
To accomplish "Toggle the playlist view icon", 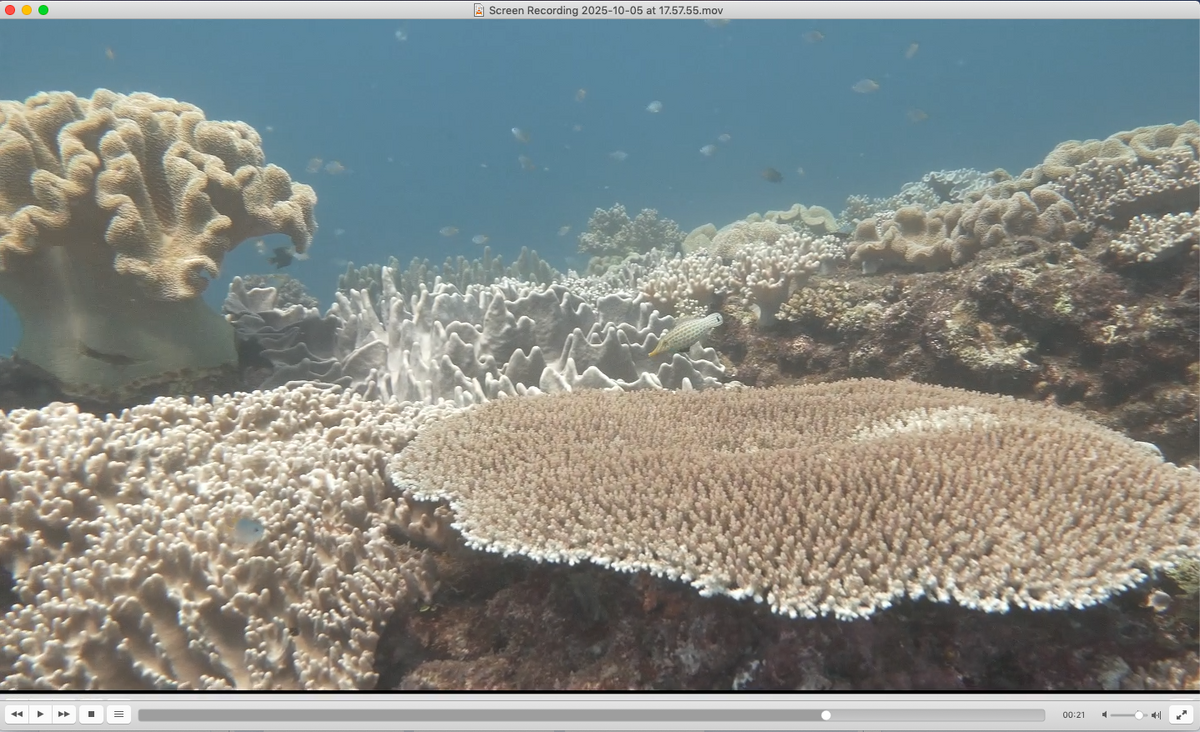I will (x=119, y=714).
